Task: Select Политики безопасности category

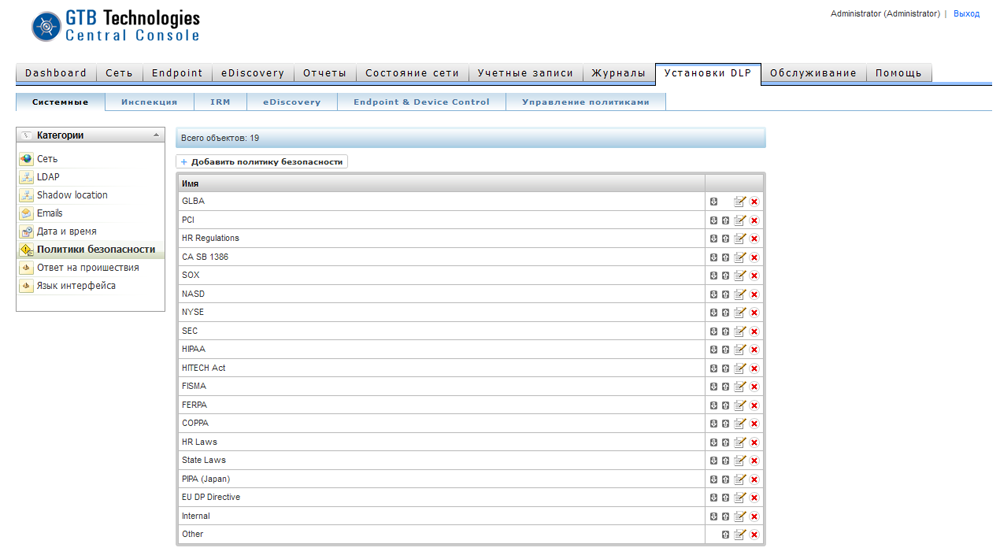Action: pyautogui.click(x=96, y=249)
